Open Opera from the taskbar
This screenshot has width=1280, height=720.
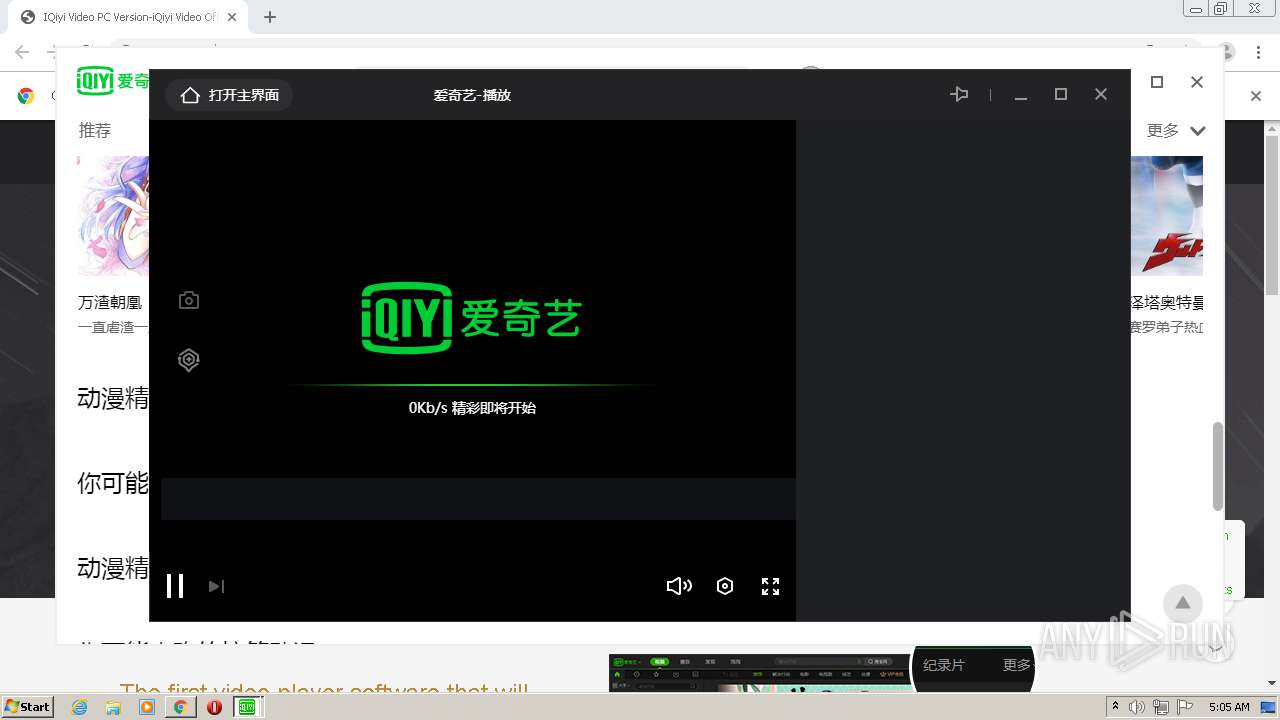[214, 707]
